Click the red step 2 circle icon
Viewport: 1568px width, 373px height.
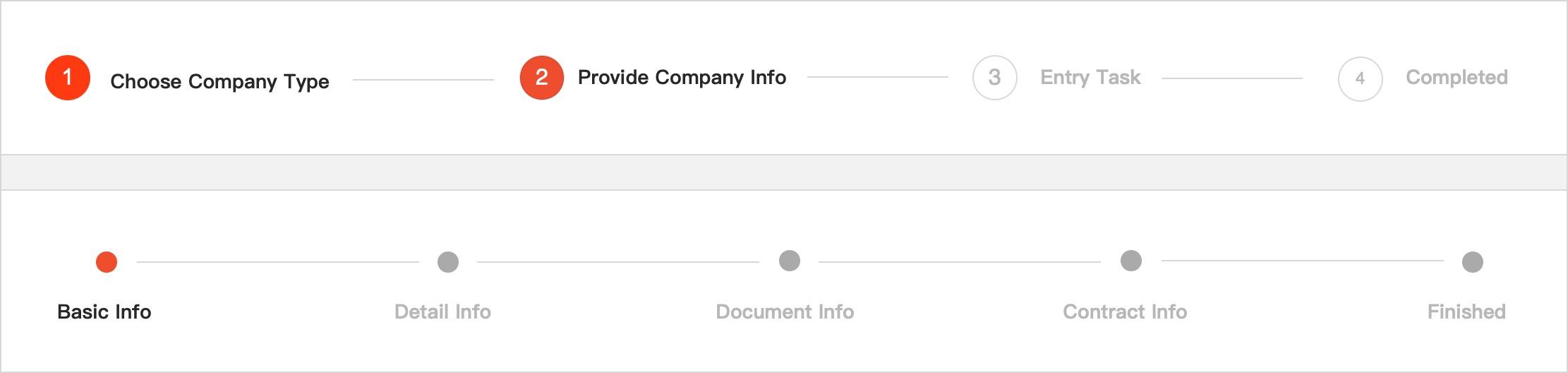pos(542,78)
